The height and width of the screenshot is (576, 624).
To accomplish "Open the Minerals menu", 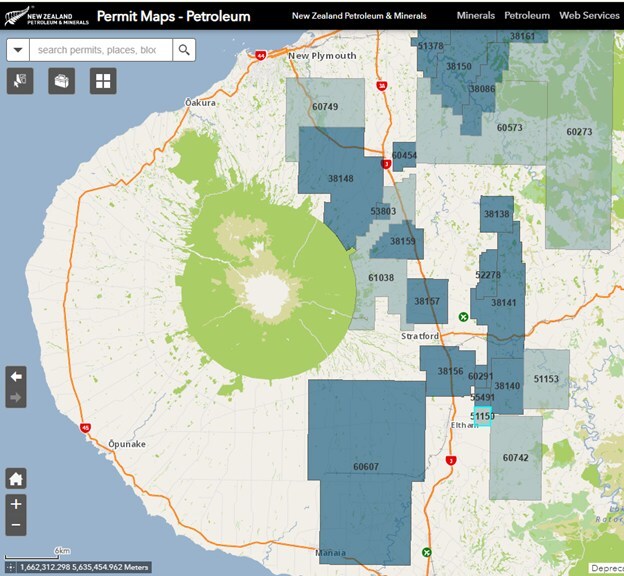I will pyautogui.click(x=475, y=16).
